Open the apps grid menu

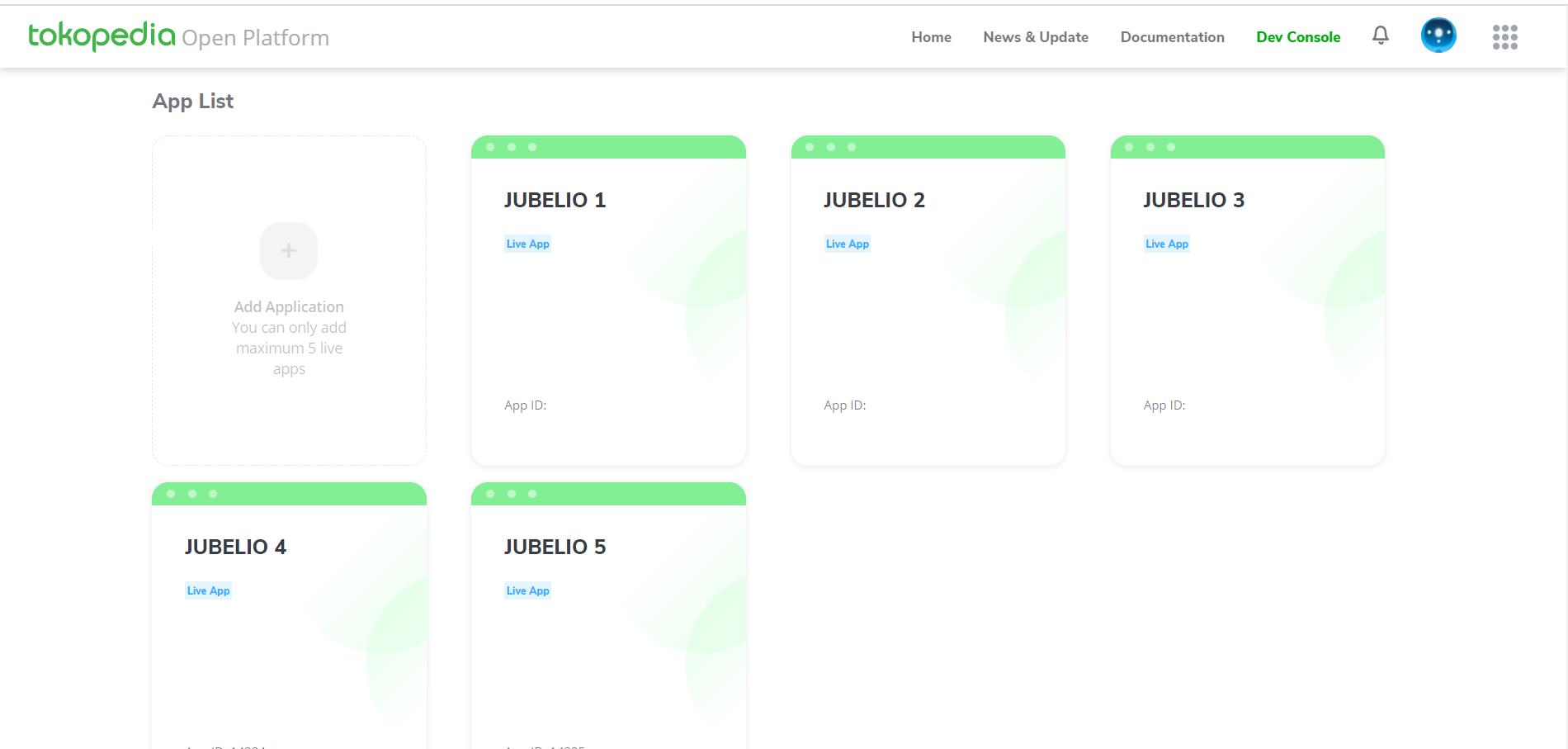(1505, 36)
